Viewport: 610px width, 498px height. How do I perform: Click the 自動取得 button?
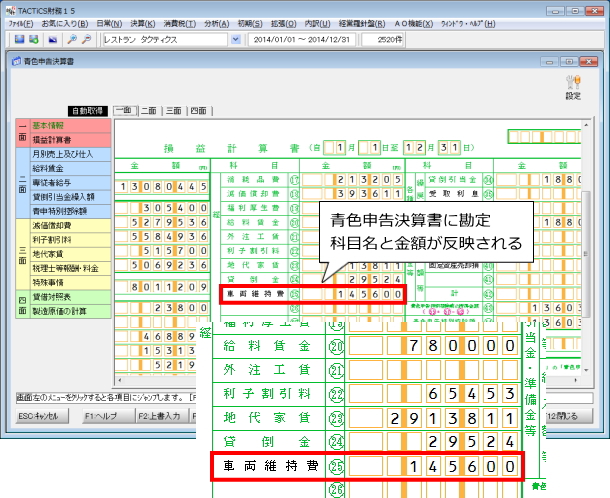pos(88,111)
